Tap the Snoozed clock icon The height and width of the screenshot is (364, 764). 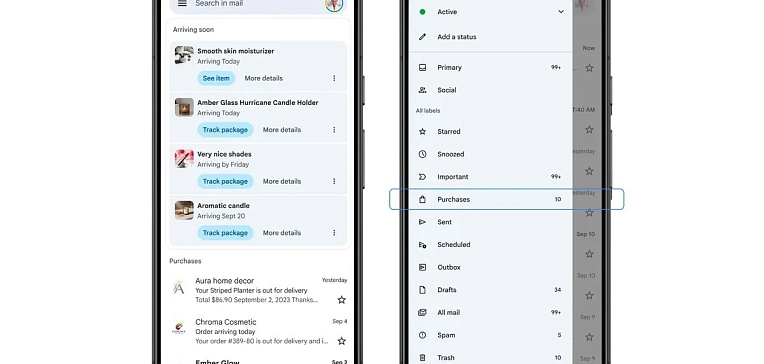click(422, 154)
